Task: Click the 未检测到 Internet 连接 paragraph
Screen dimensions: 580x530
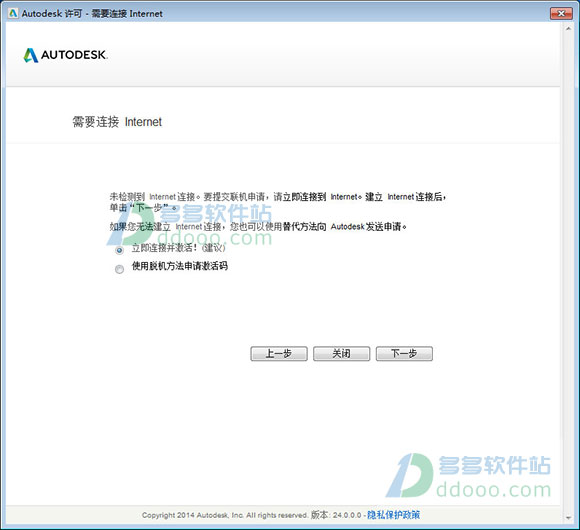Action: [277, 202]
